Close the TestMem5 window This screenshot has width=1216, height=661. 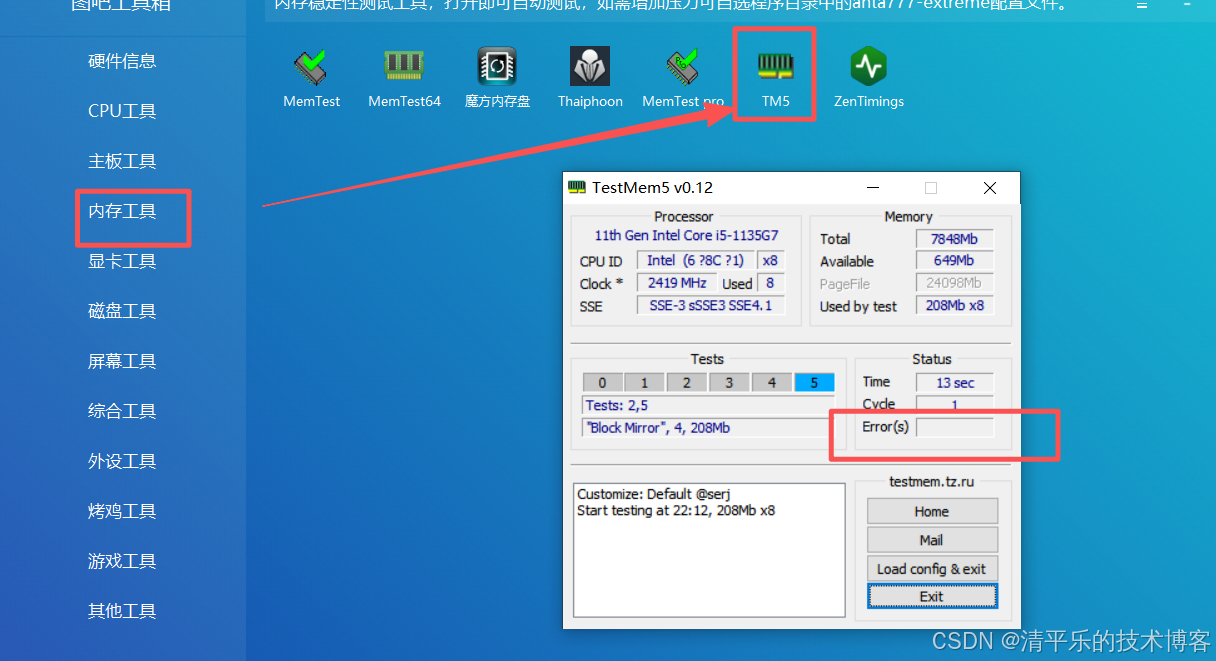989,188
